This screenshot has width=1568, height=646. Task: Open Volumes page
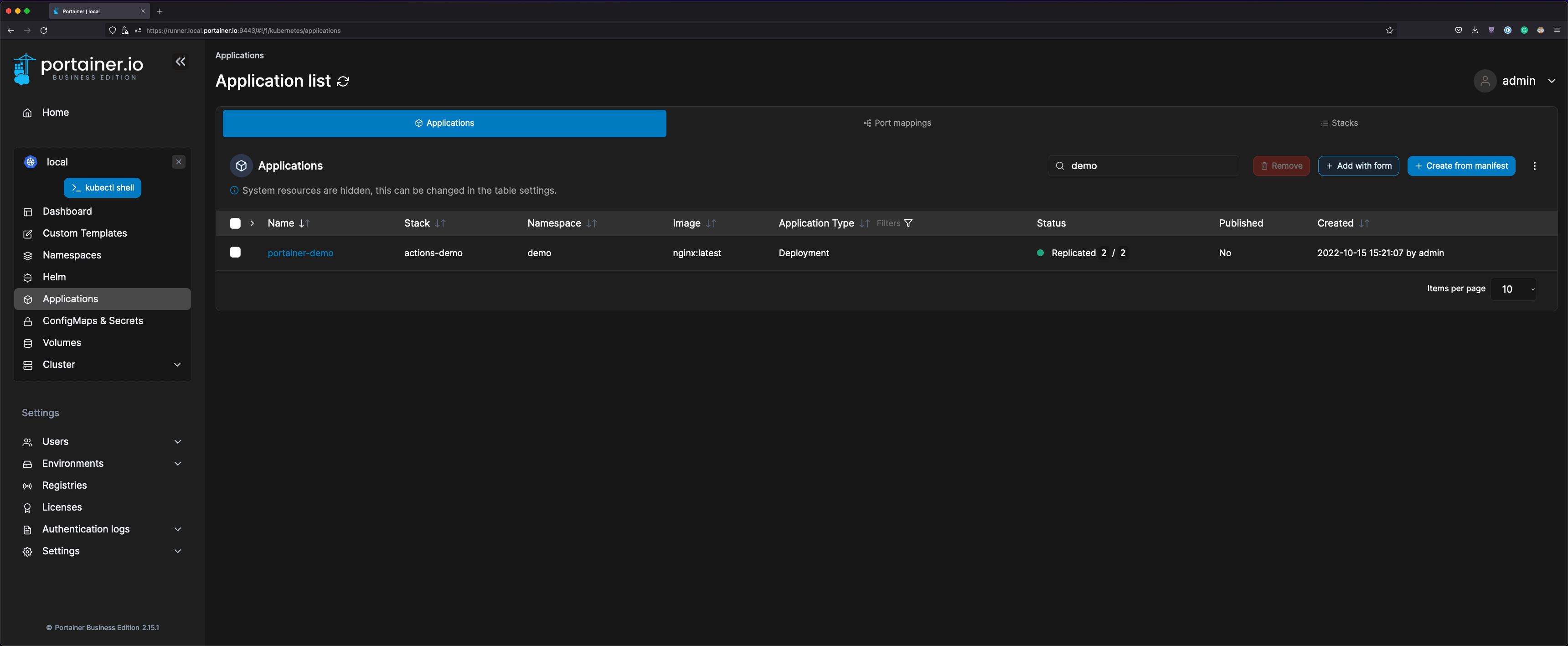(x=62, y=343)
